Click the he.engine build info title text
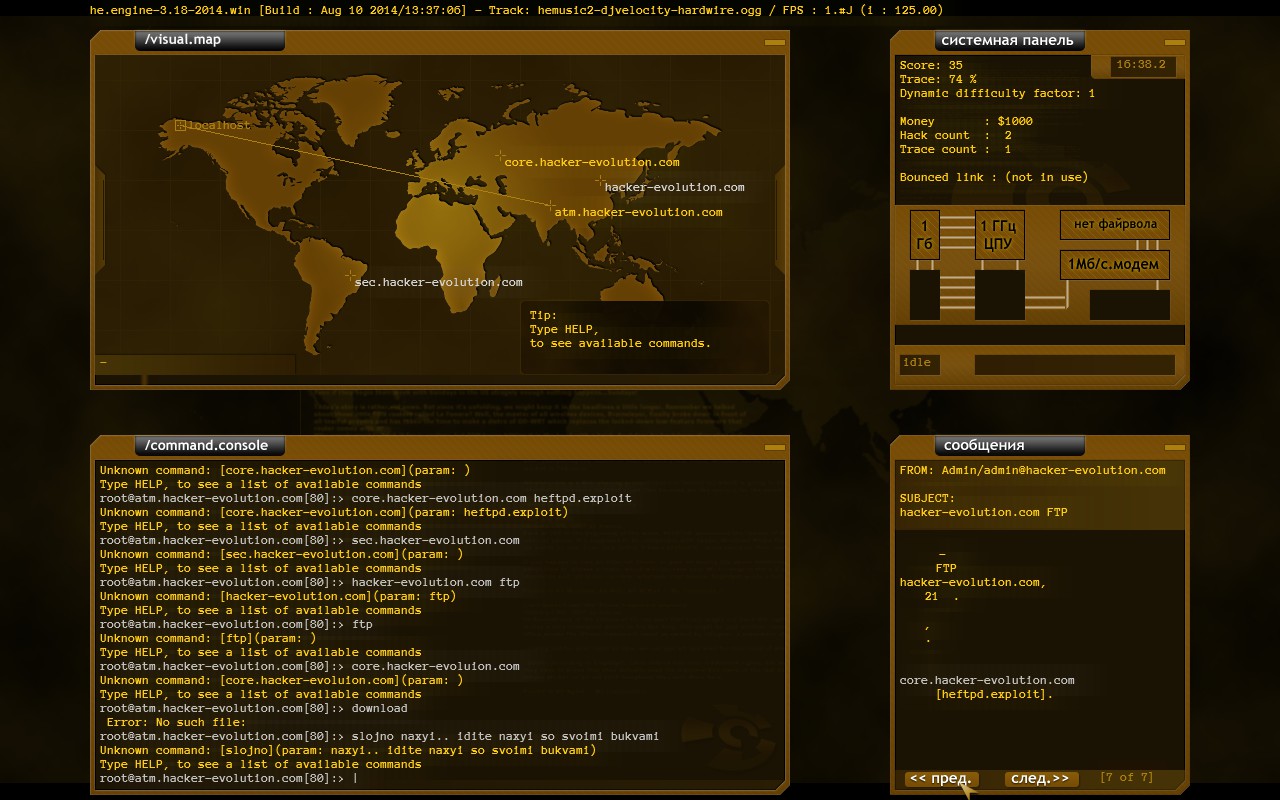Image resolution: width=1280 pixels, height=800 pixels. (516, 10)
